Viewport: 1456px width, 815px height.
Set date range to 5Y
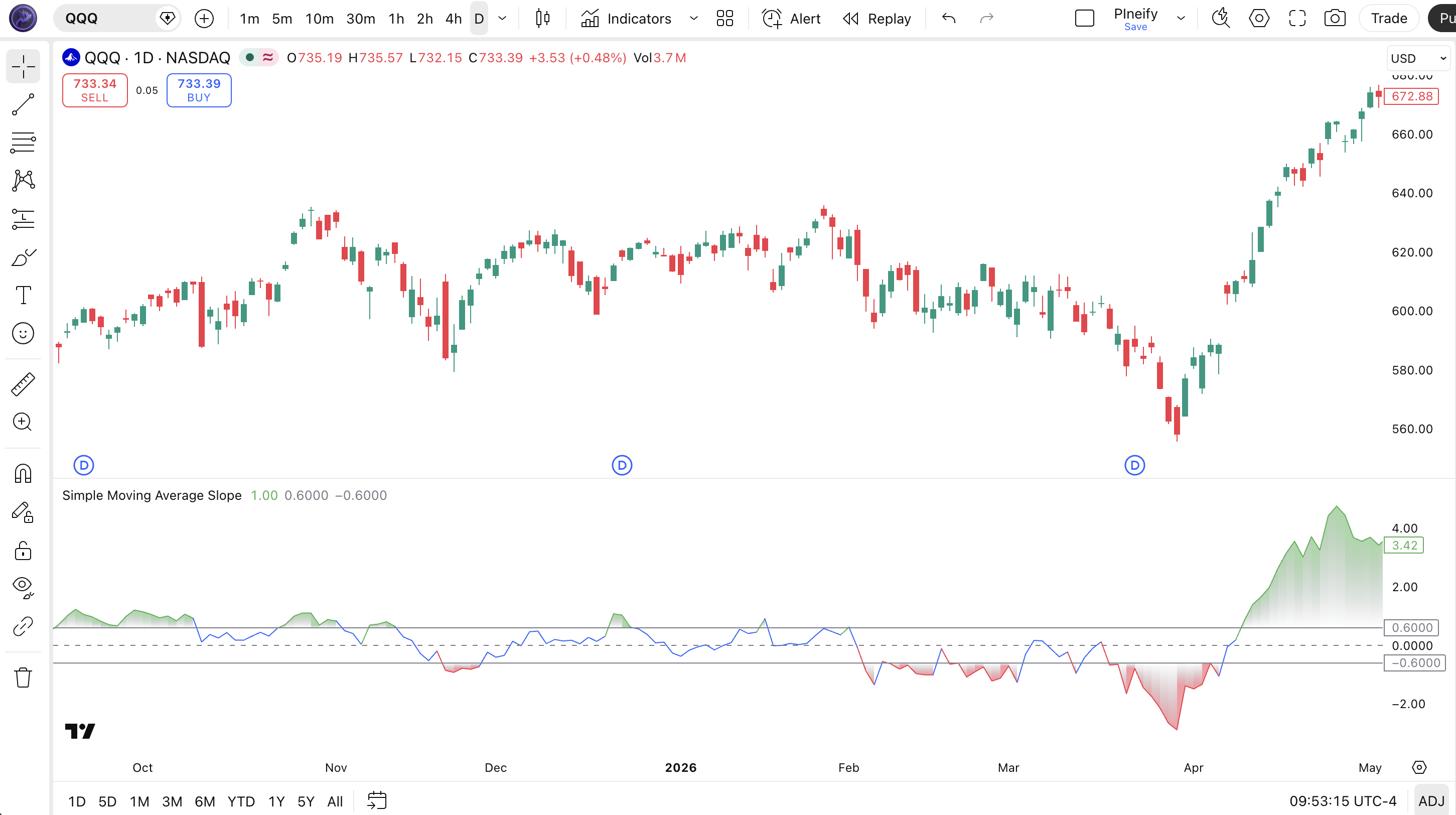pos(306,801)
